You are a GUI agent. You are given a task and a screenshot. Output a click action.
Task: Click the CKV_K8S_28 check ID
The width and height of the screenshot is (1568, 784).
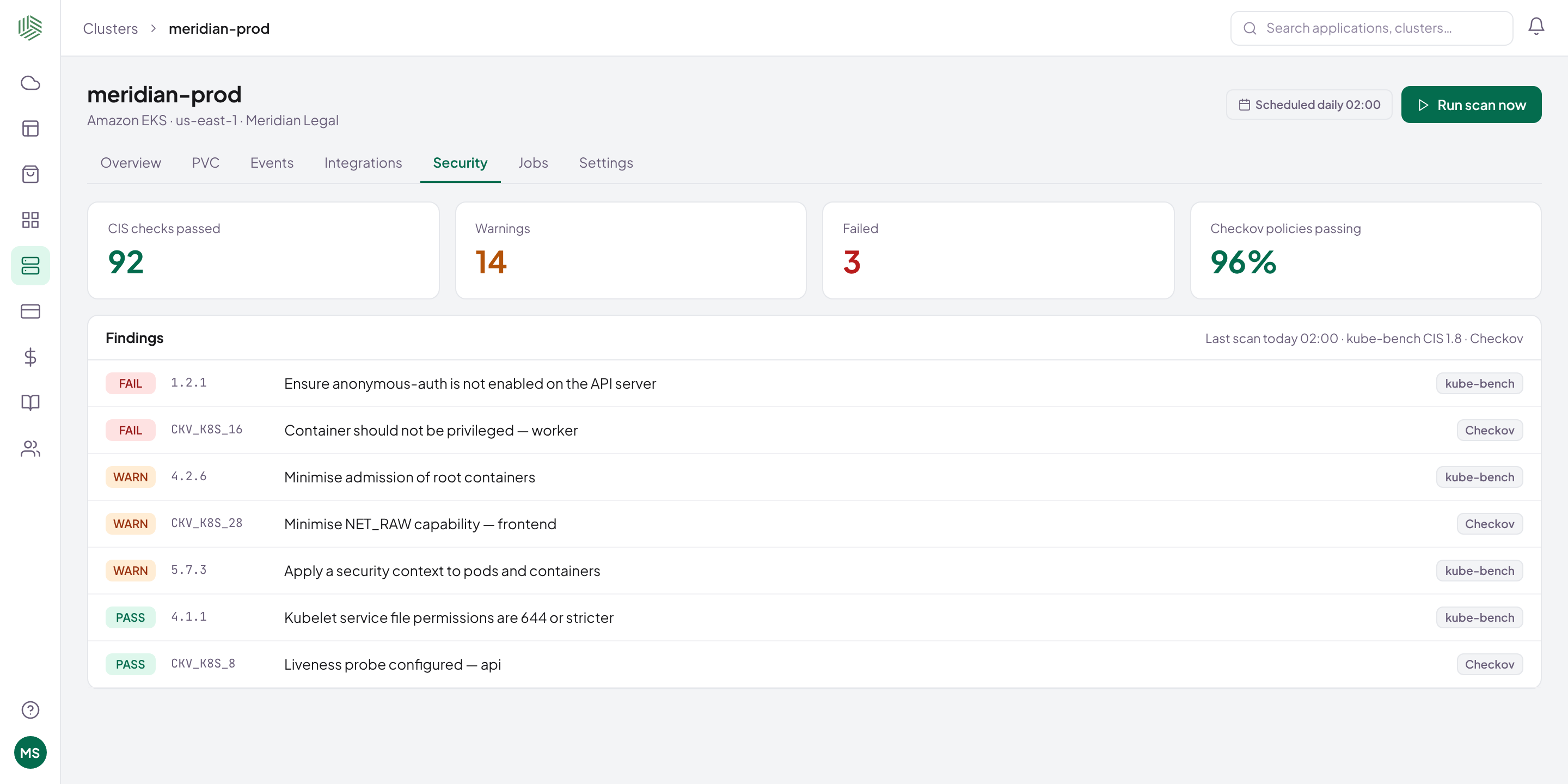[x=206, y=523]
